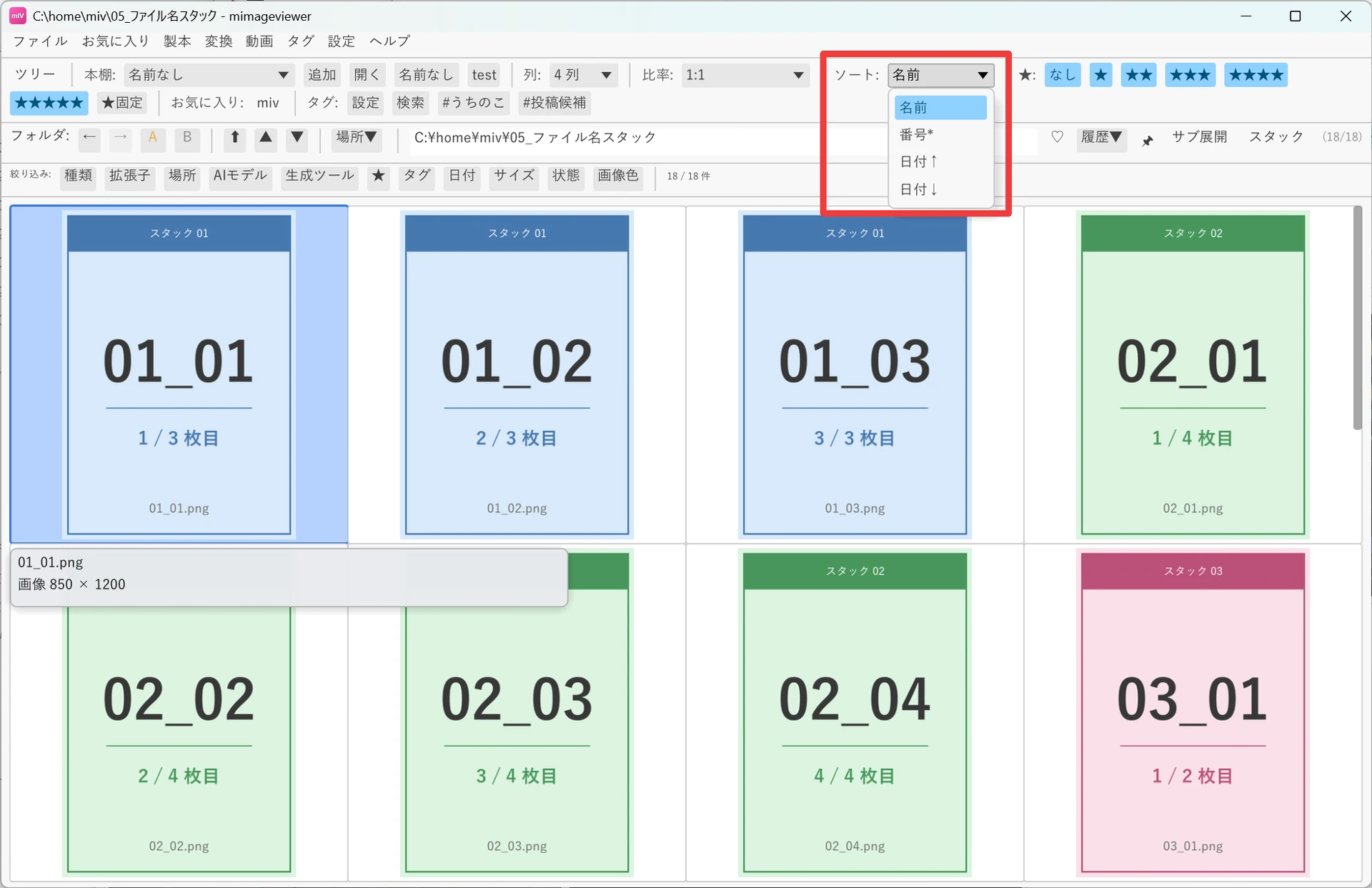Image resolution: width=1372 pixels, height=888 pixels.
Task: Filter by 画像色 image color
Action: [x=618, y=176]
